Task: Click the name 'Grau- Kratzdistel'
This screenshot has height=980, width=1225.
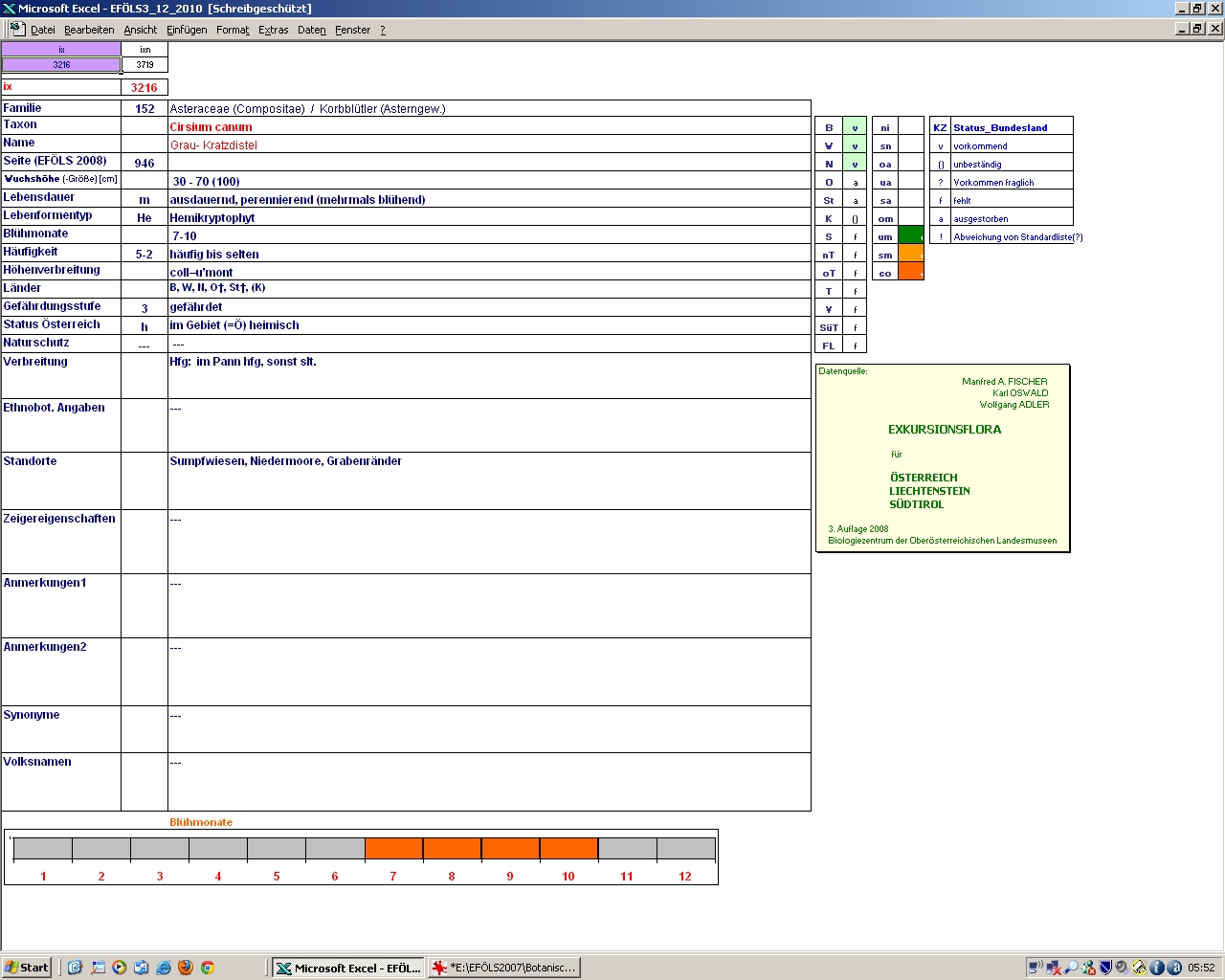Action: pyautogui.click(x=213, y=145)
